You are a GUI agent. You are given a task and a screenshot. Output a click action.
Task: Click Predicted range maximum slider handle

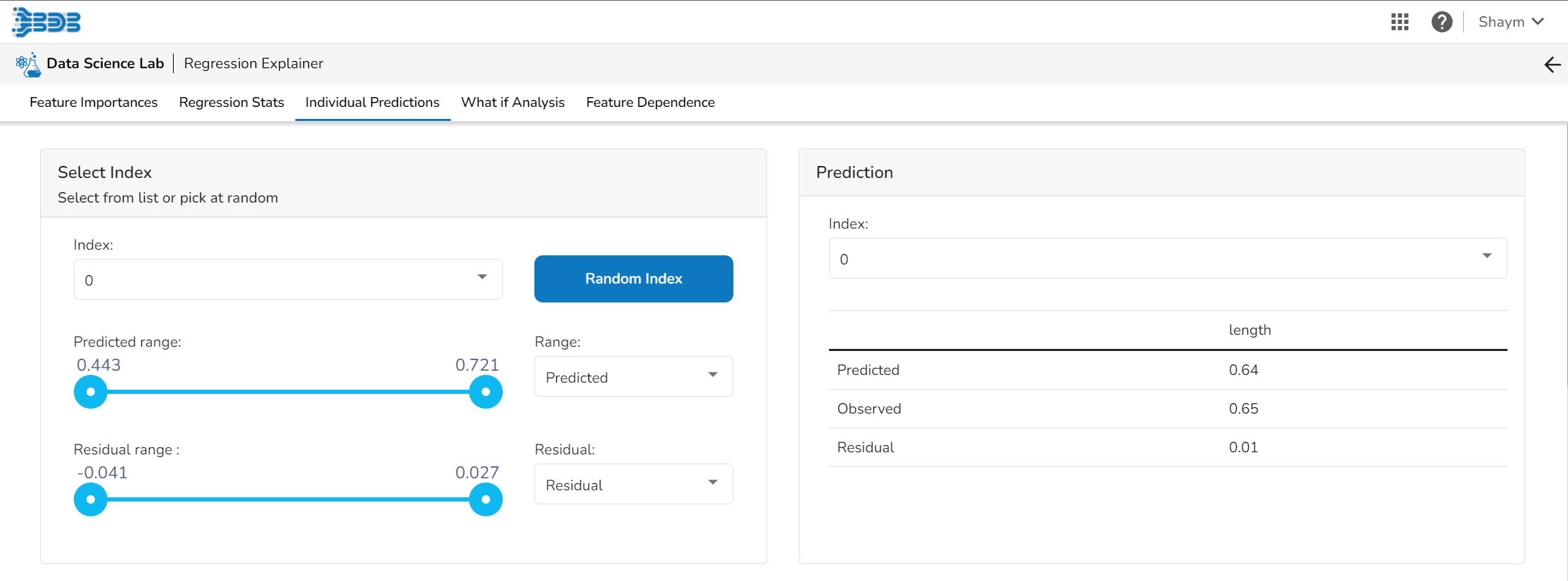coord(485,392)
